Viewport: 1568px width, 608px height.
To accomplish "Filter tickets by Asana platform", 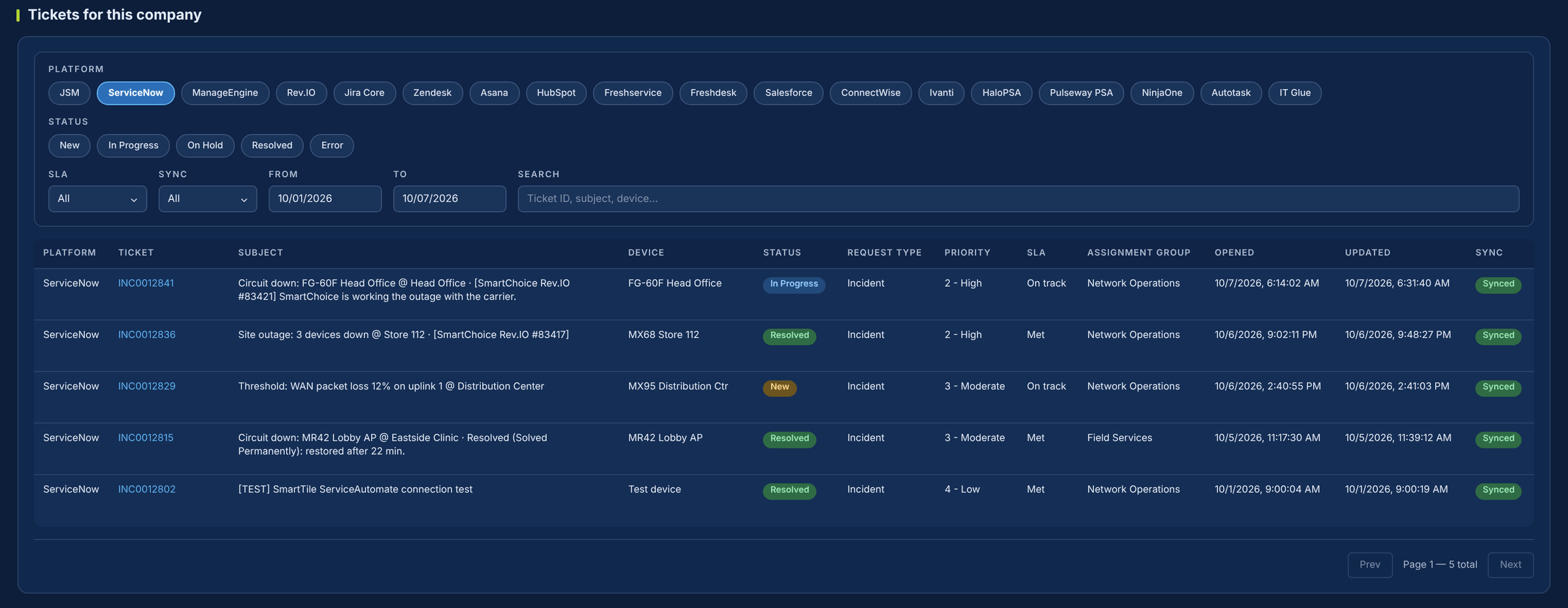I will click(x=494, y=93).
